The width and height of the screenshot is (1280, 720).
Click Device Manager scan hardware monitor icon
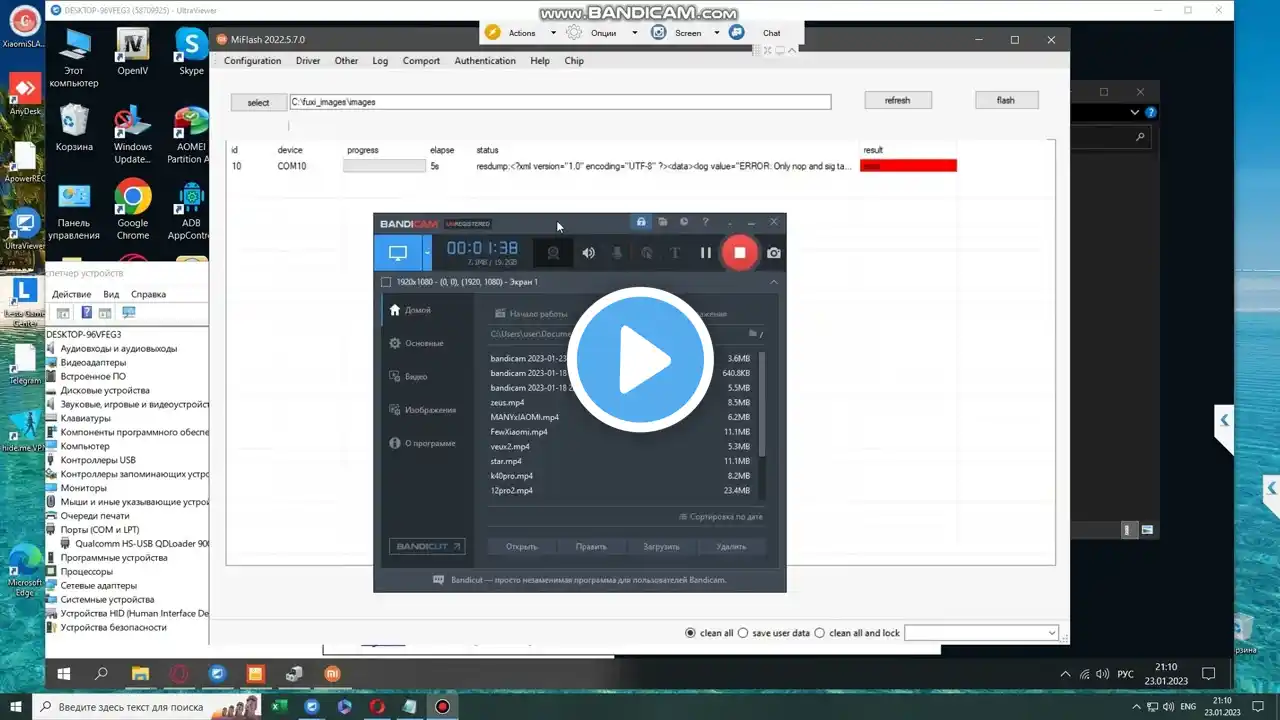point(128,313)
